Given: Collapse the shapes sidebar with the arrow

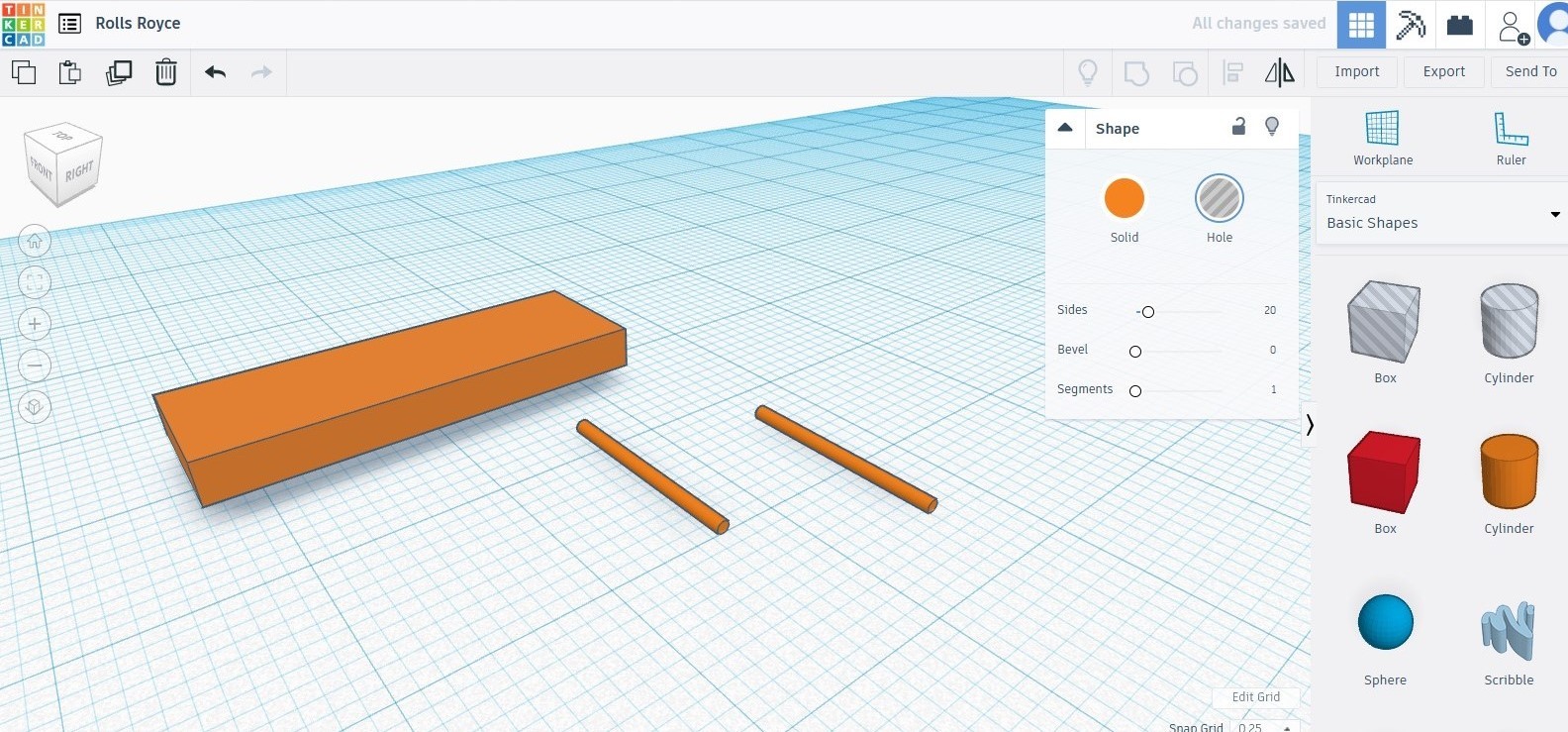Looking at the screenshot, I should (x=1309, y=425).
